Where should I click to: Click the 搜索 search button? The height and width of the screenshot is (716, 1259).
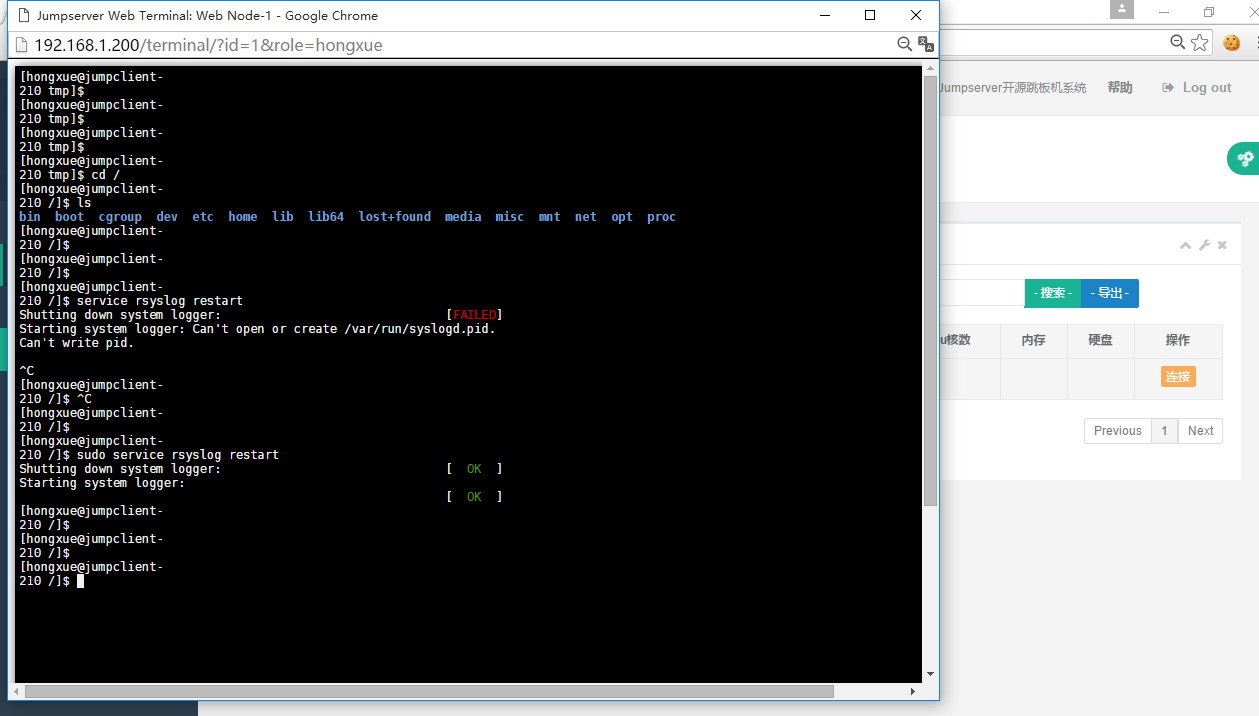tap(1053, 293)
